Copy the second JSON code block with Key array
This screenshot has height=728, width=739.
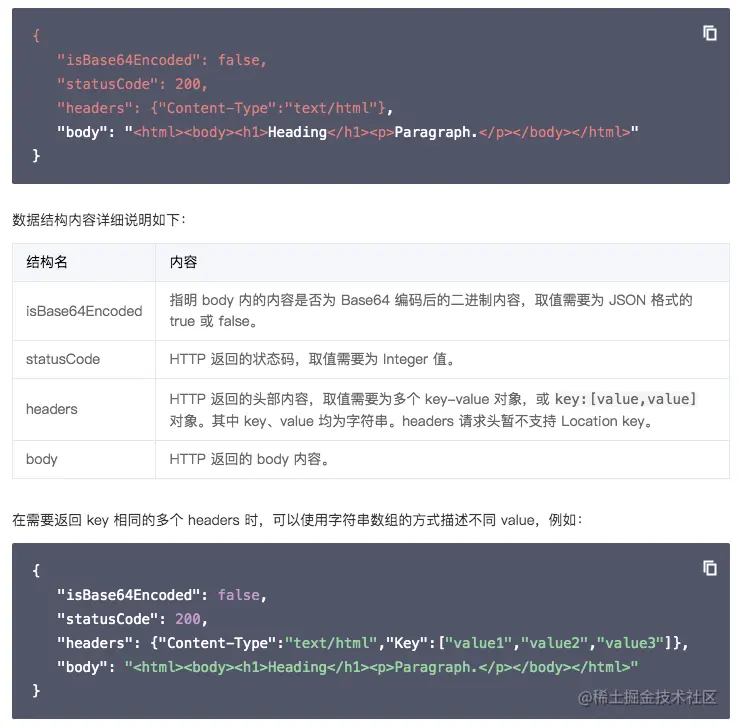[x=710, y=568]
